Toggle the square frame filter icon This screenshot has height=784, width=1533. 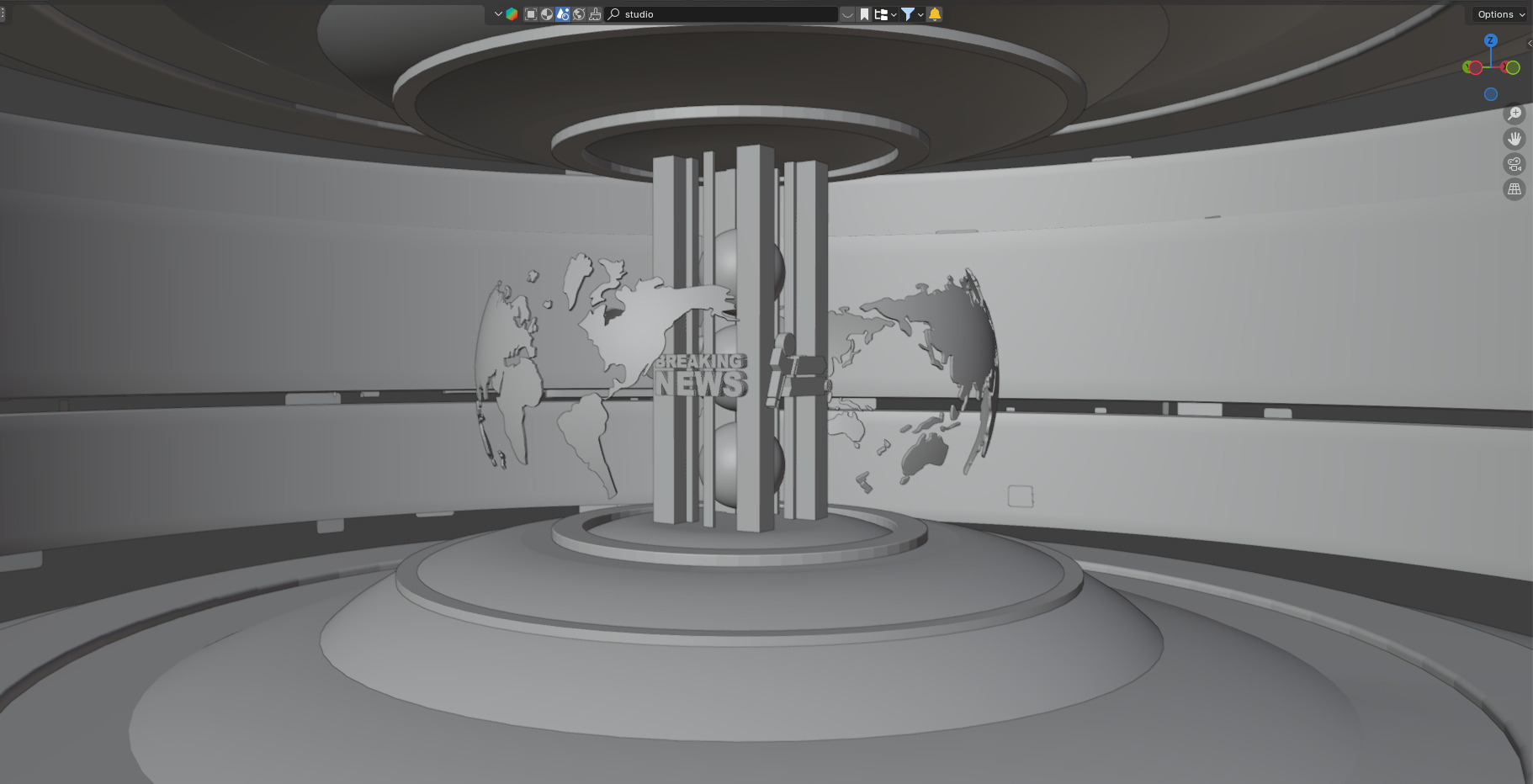[x=531, y=14]
